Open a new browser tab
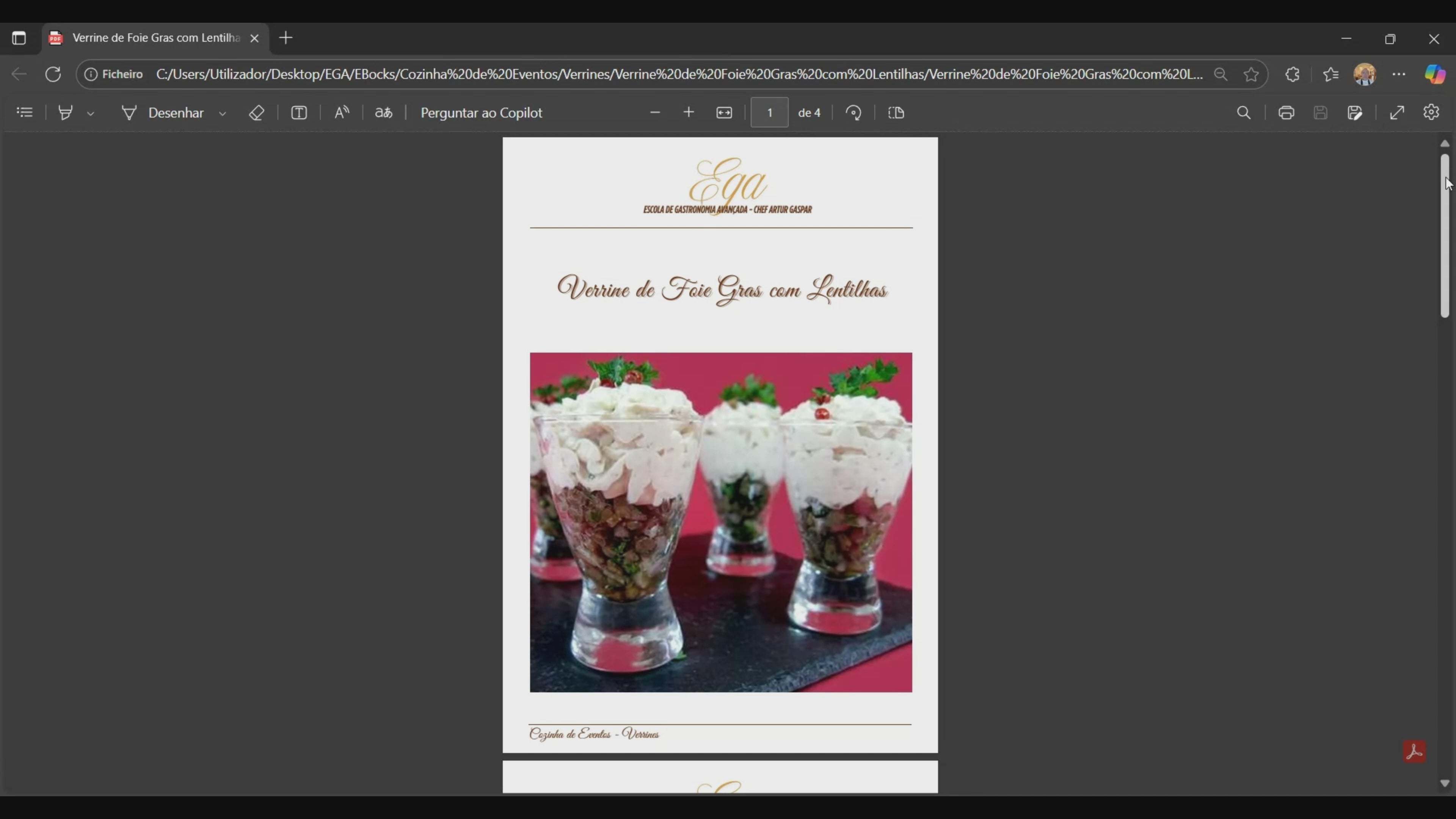This screenshot has height=819, width=1456. tap(286, 38)
